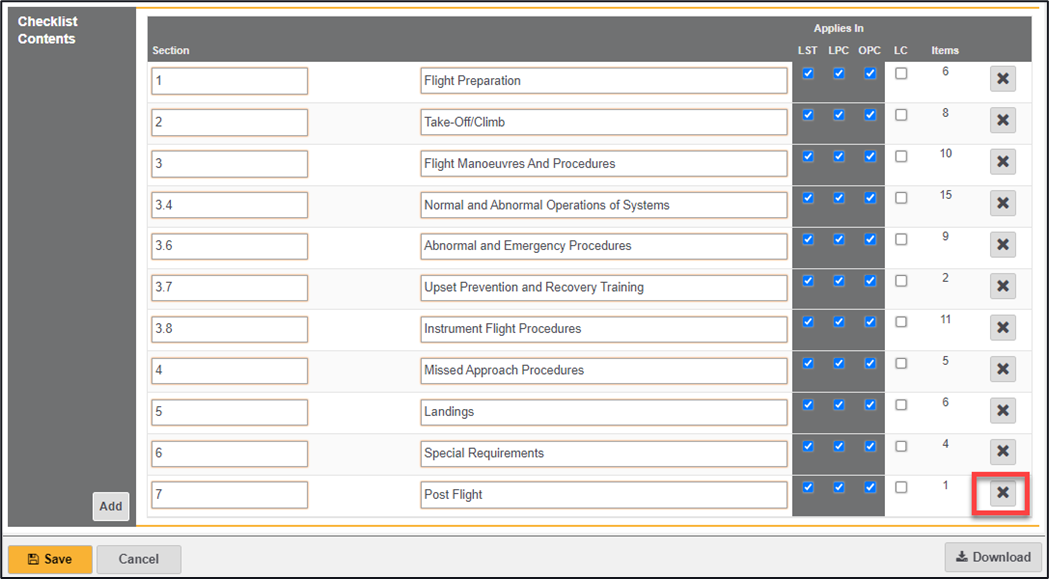Enable LC for Special Requirements
This screenshot has height=579, width=1049.
tap(901, 446)
